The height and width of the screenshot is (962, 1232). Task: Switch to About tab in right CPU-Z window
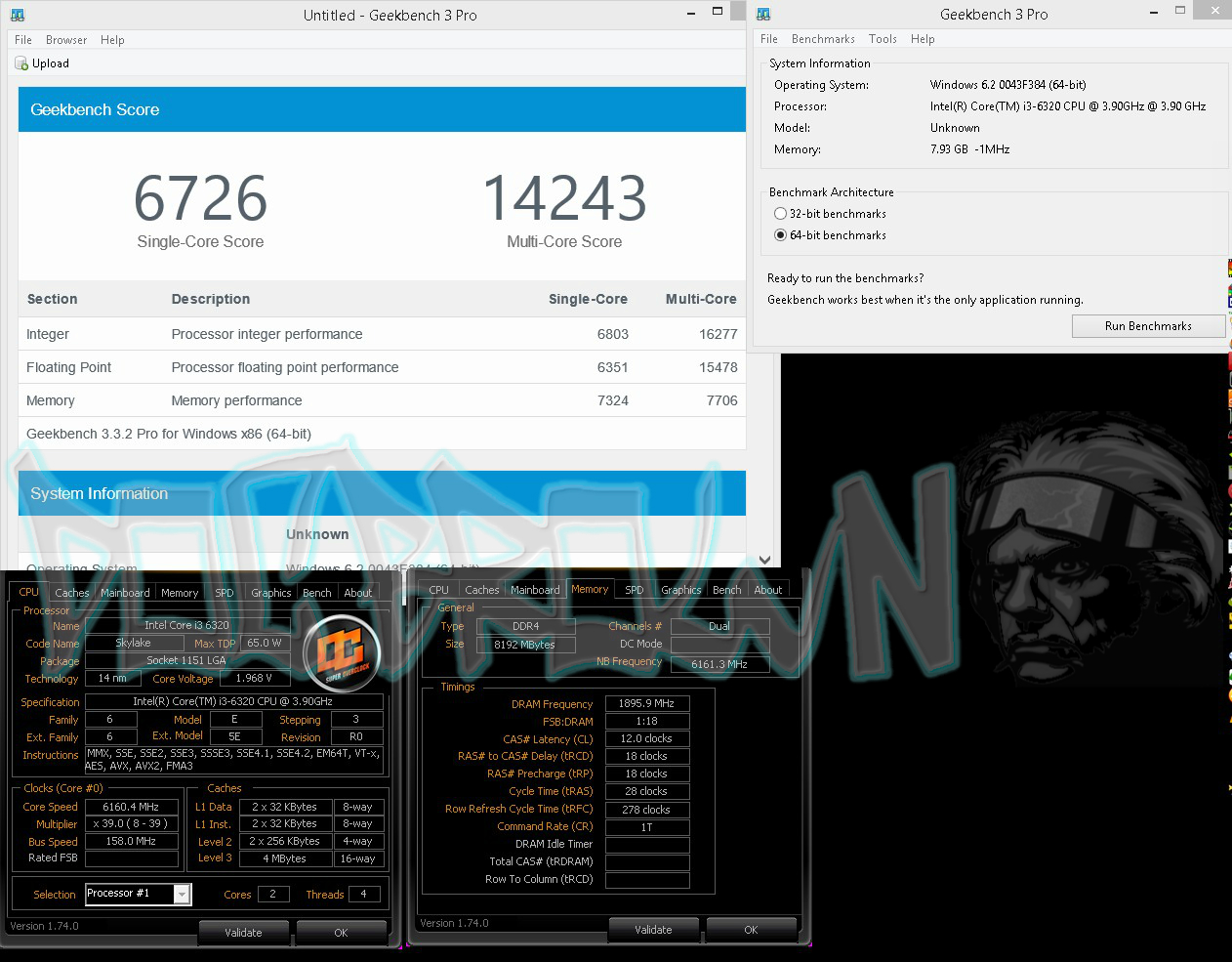coord(767,590)
